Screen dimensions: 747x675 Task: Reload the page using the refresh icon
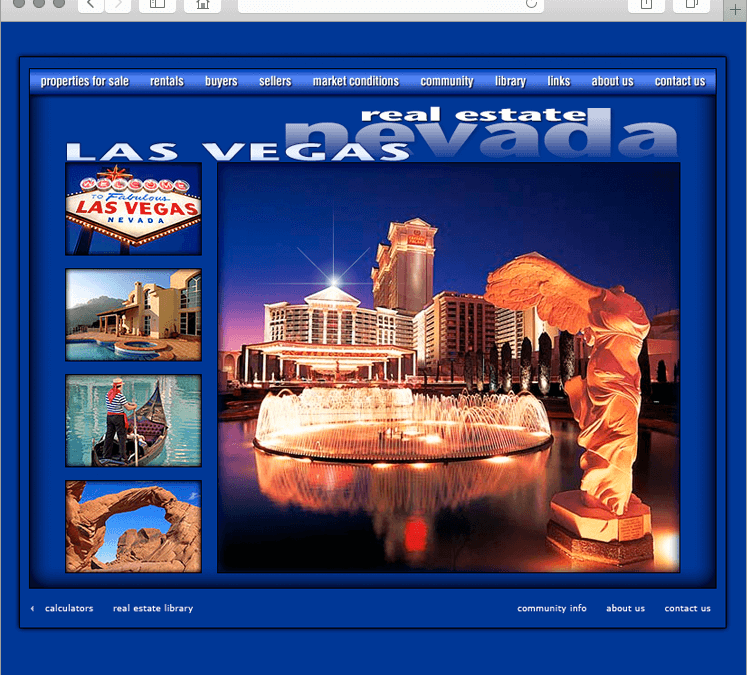point(531,4)
